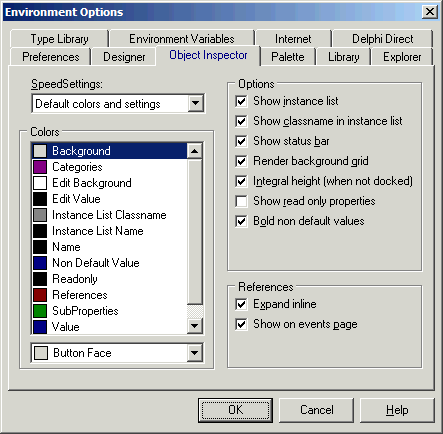Screen dimensions: 443x434
Task: Toggle Show instance list checkbox
Action: 241,101
